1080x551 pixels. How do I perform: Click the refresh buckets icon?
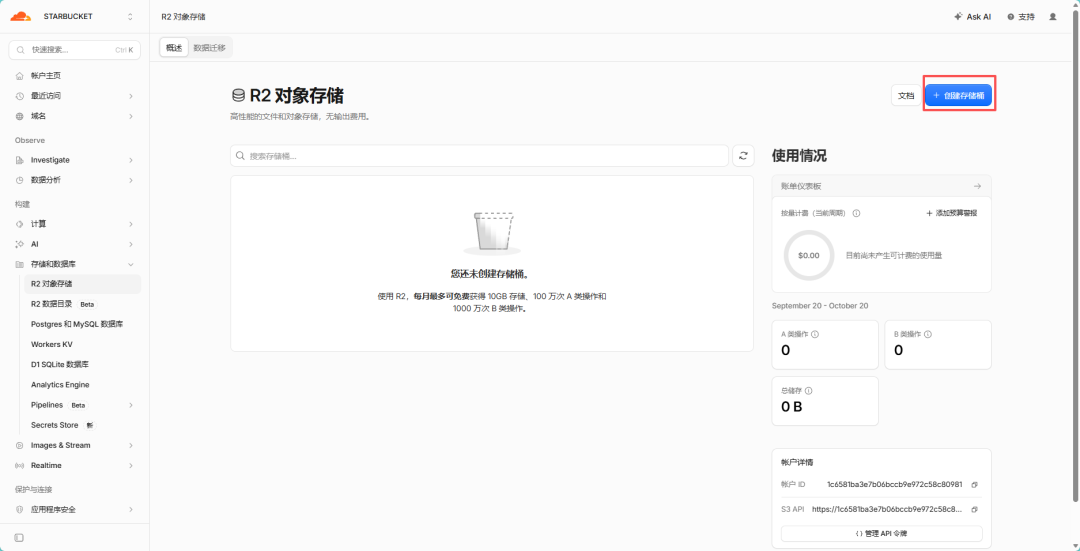click(x=742, y=156)
